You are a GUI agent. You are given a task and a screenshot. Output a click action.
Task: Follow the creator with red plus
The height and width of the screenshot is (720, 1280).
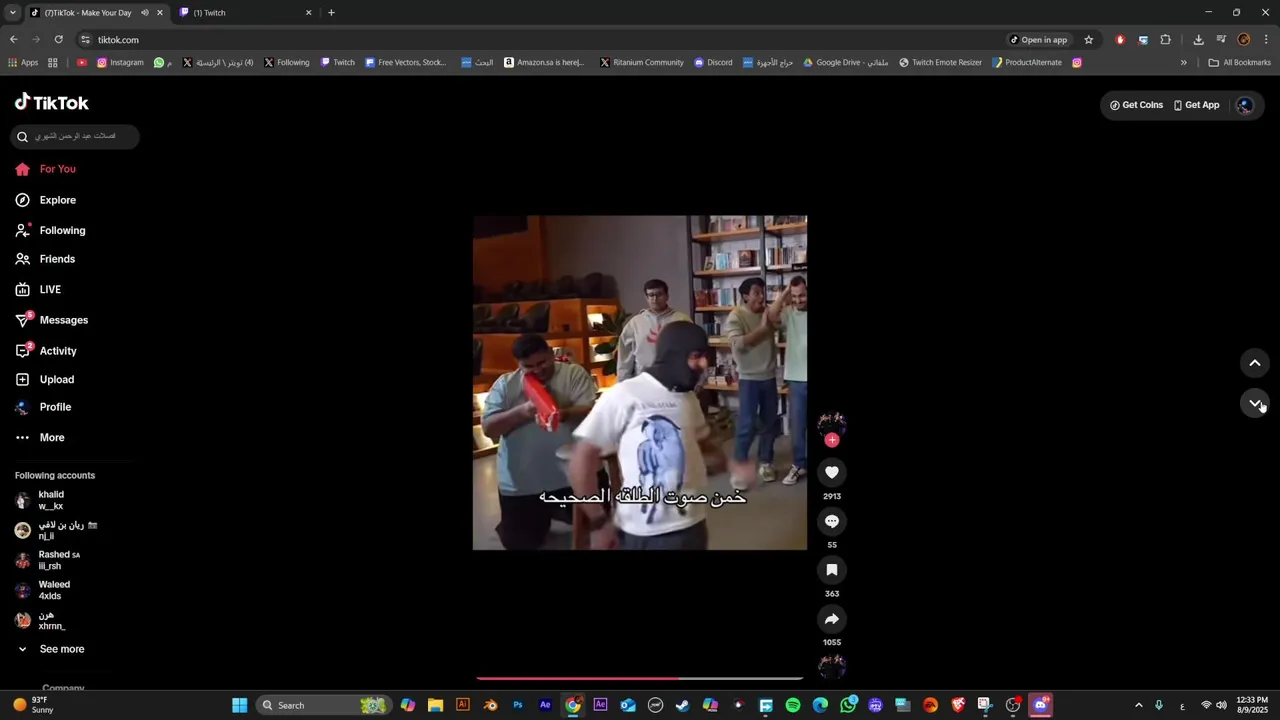point(832,440)
